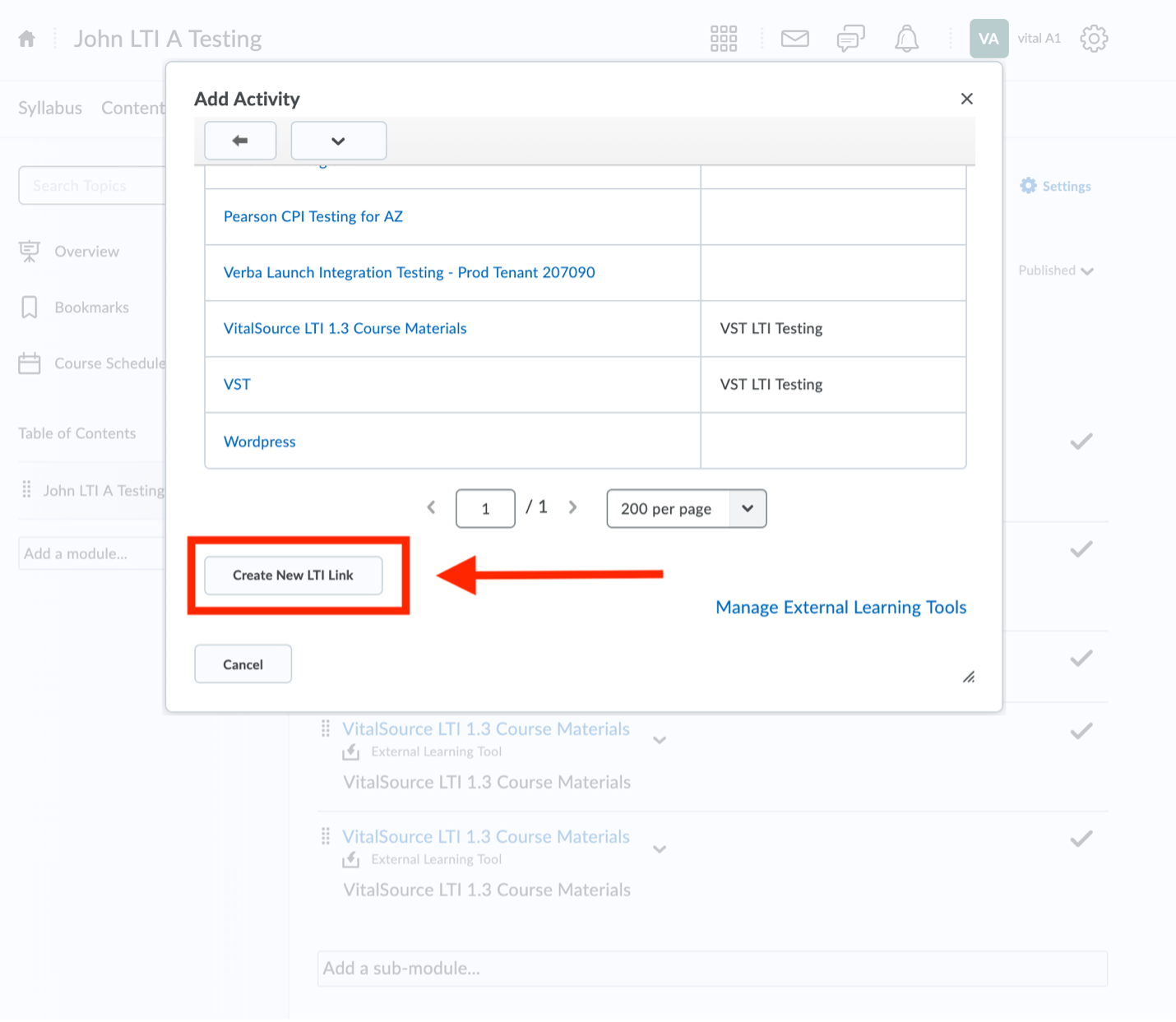1176x1022 pixels.
Task: Click the Overview presentation icon
Action: pos(30,252)
